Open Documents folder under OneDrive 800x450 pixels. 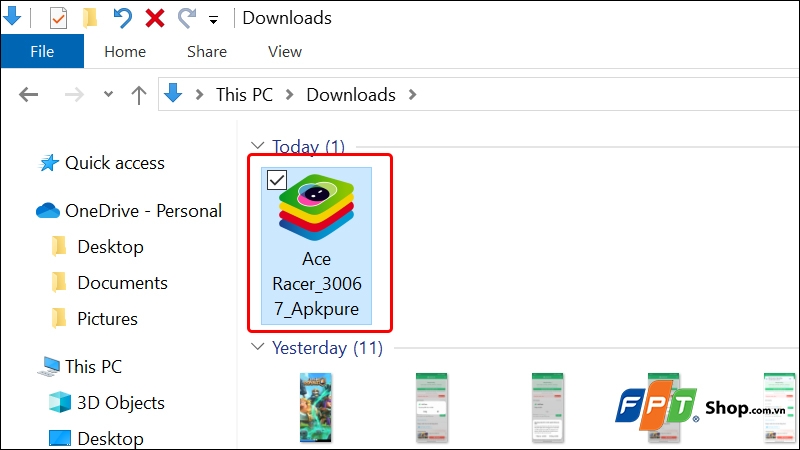[122, 283]
